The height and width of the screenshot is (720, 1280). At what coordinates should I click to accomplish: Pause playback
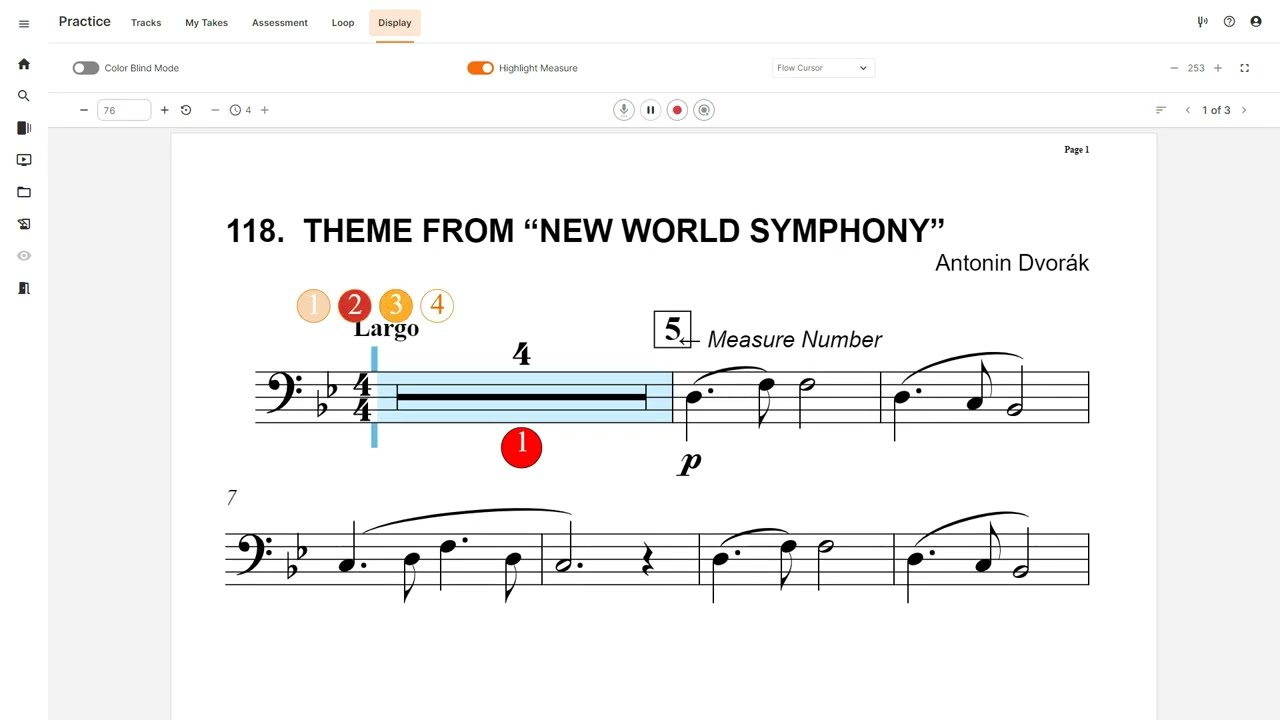[x=651, y=110]
